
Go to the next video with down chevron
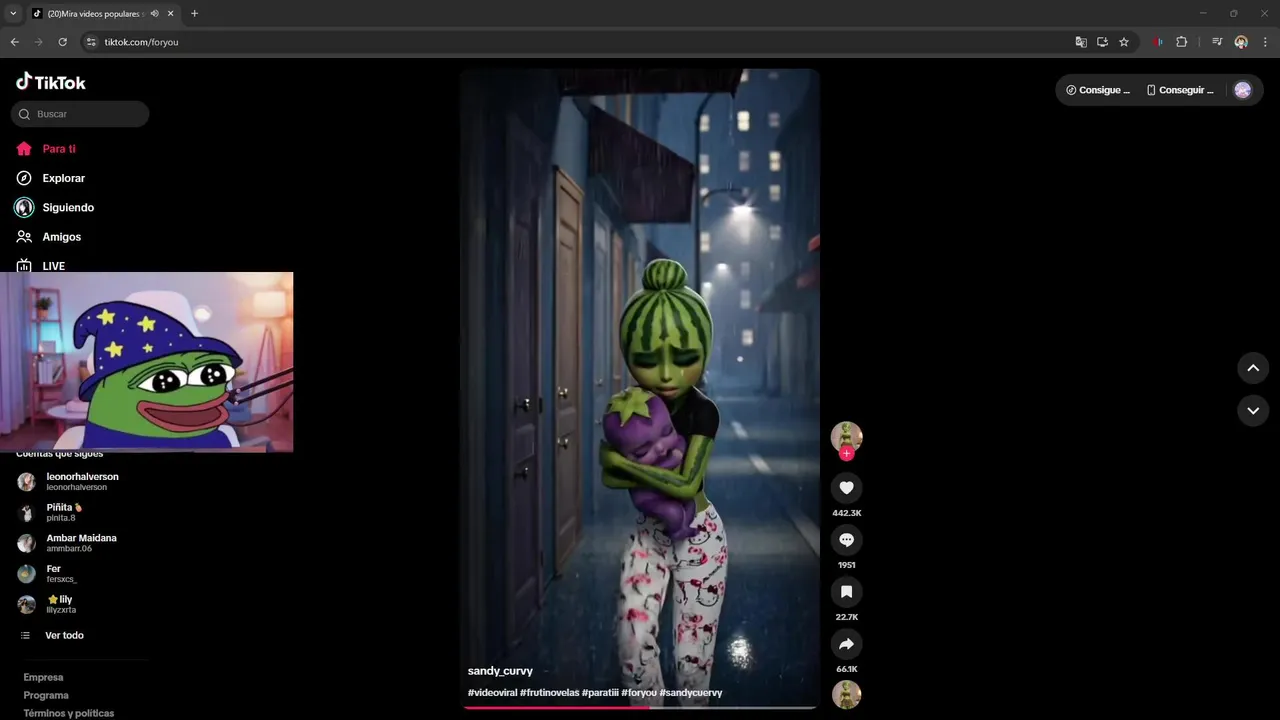click(1253, 410)
